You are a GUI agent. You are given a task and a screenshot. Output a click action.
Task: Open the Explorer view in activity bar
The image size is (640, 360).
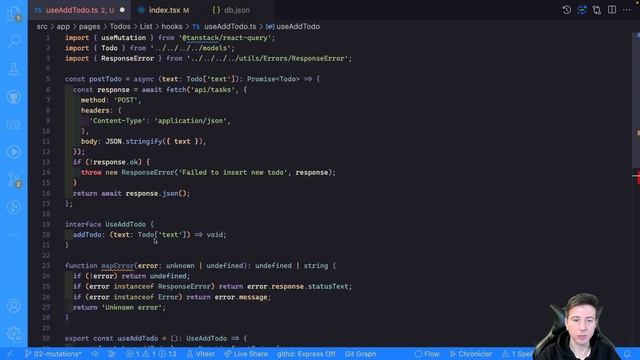14,13
